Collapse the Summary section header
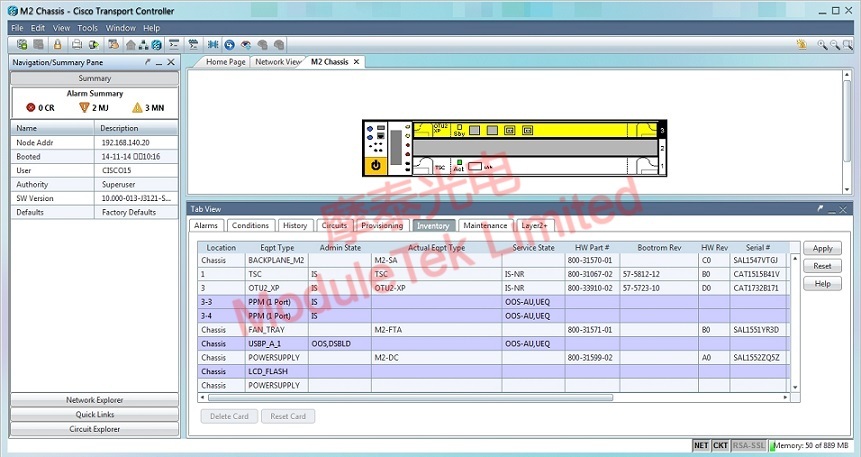Screen dimensions: 861x457 (94, 79)
